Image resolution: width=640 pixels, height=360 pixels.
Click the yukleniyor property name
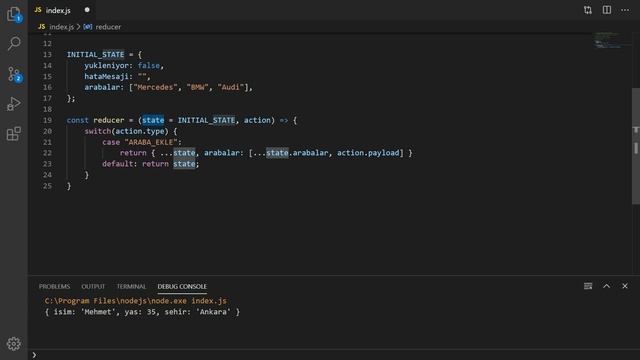107,66
